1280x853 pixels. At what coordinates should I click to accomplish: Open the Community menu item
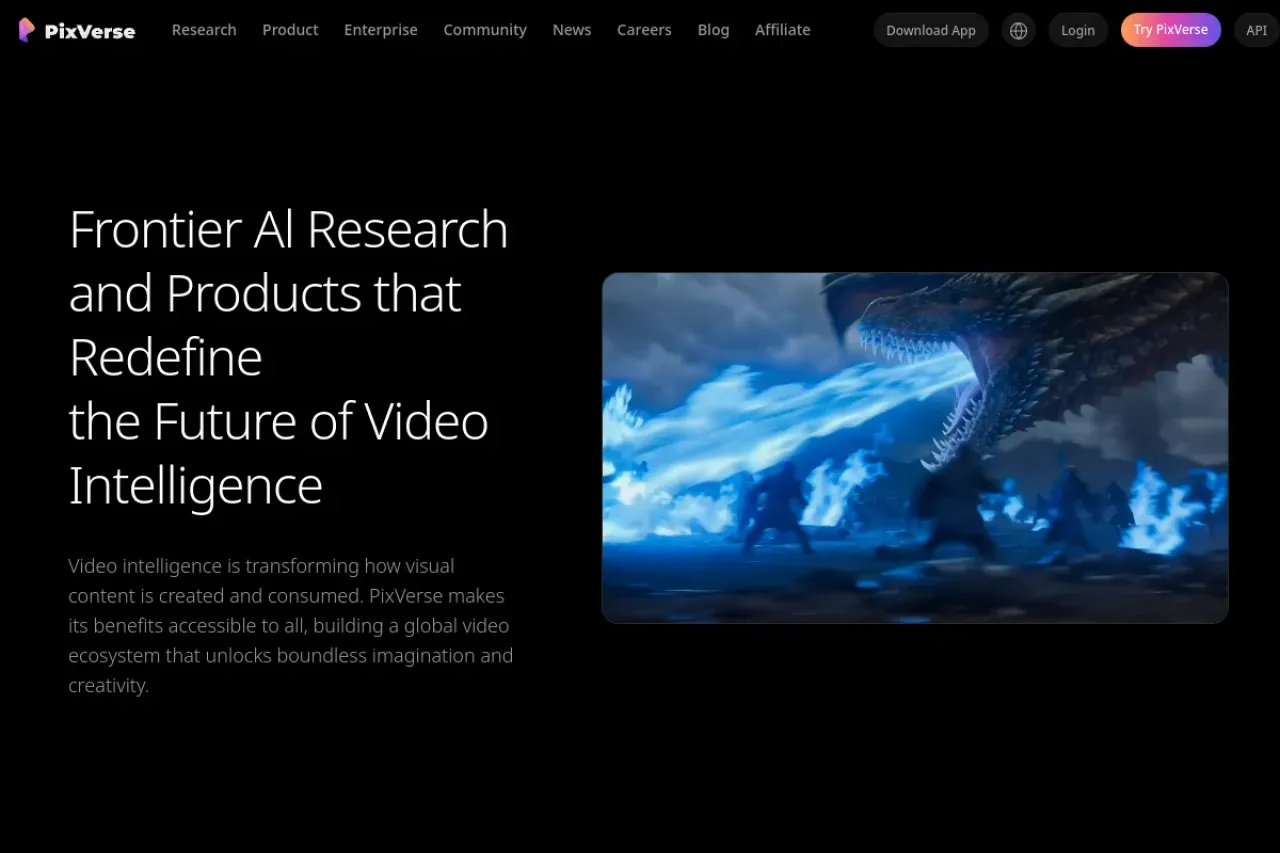485,30
